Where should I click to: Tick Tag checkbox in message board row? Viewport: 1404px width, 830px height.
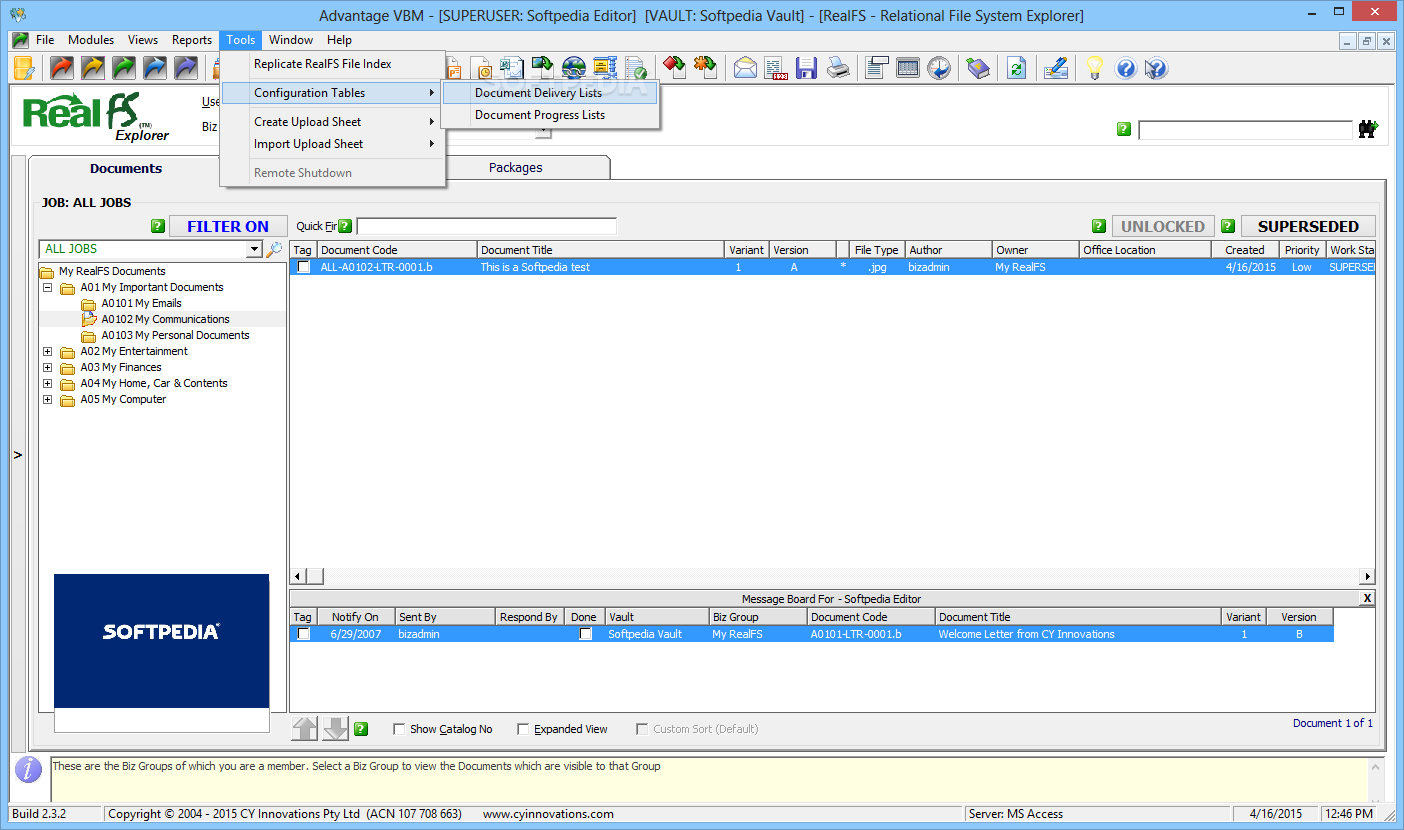coord(304,634)
